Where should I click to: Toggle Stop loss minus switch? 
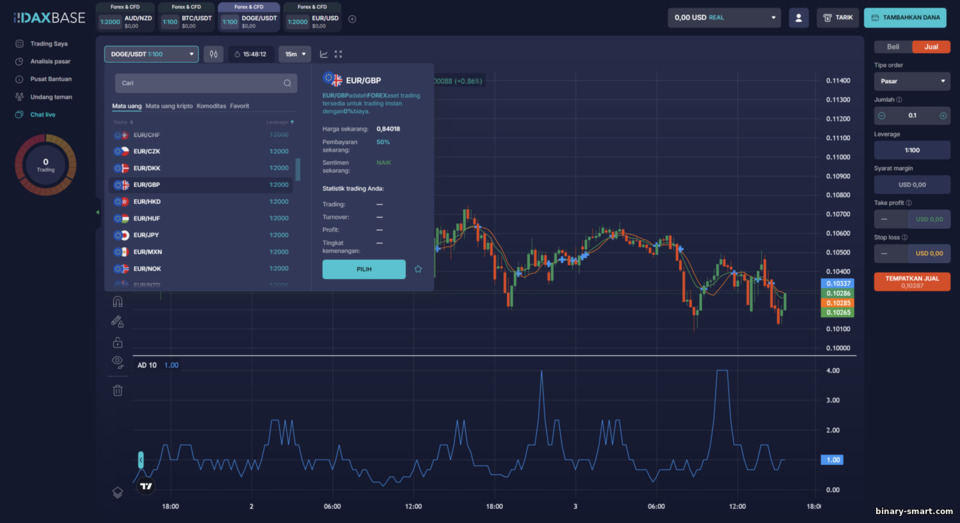pos(883,254)
